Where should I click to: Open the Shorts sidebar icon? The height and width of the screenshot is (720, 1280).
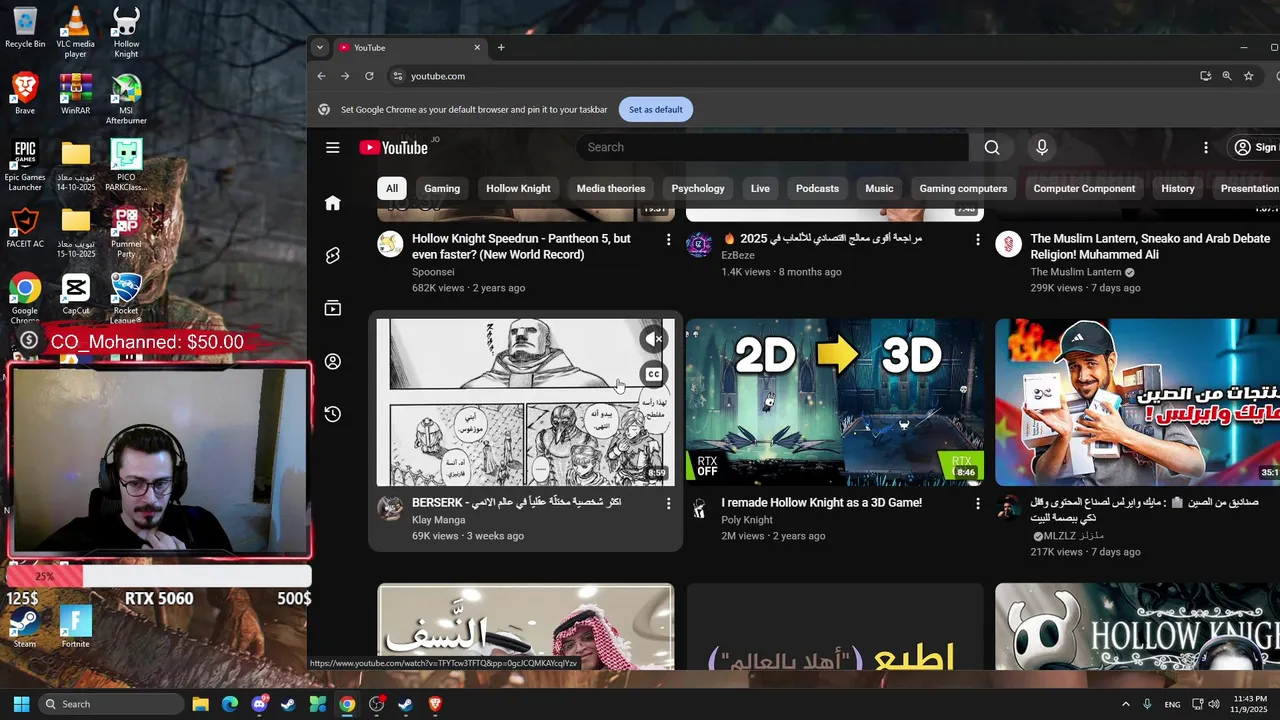pos(333,256)
